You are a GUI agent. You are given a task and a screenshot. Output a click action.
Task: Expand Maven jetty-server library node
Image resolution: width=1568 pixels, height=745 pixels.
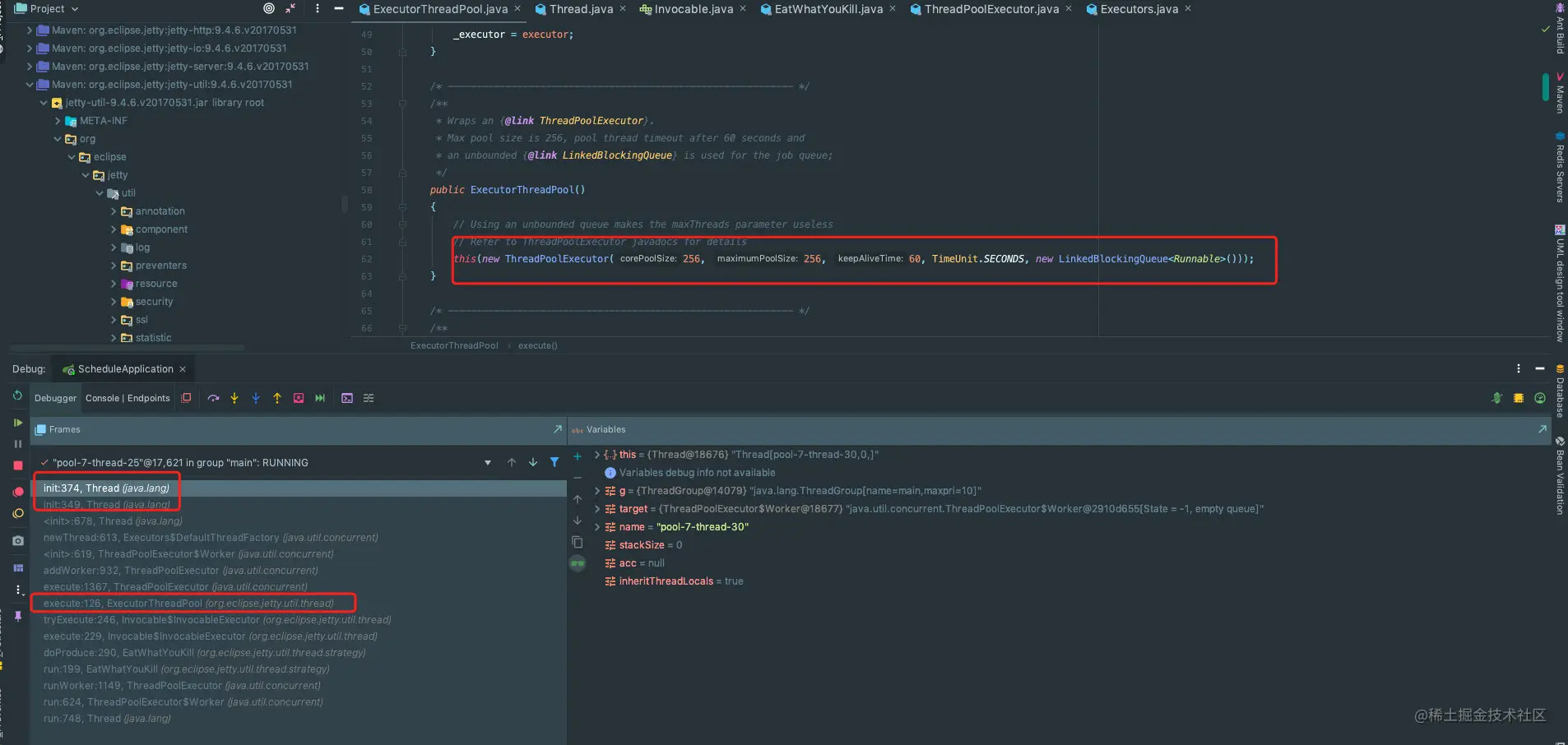[x=30, y=67]
